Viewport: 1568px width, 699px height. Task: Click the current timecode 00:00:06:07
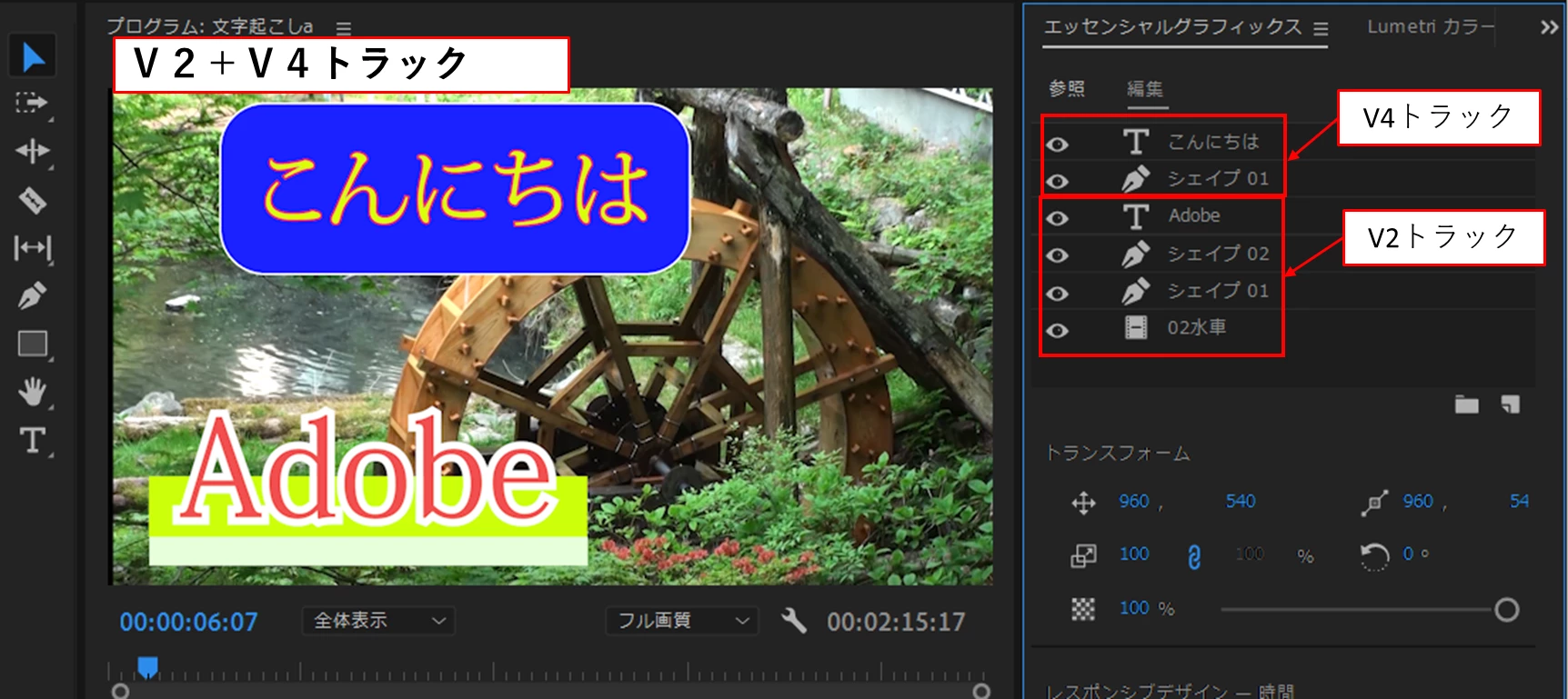click(189, 622)
